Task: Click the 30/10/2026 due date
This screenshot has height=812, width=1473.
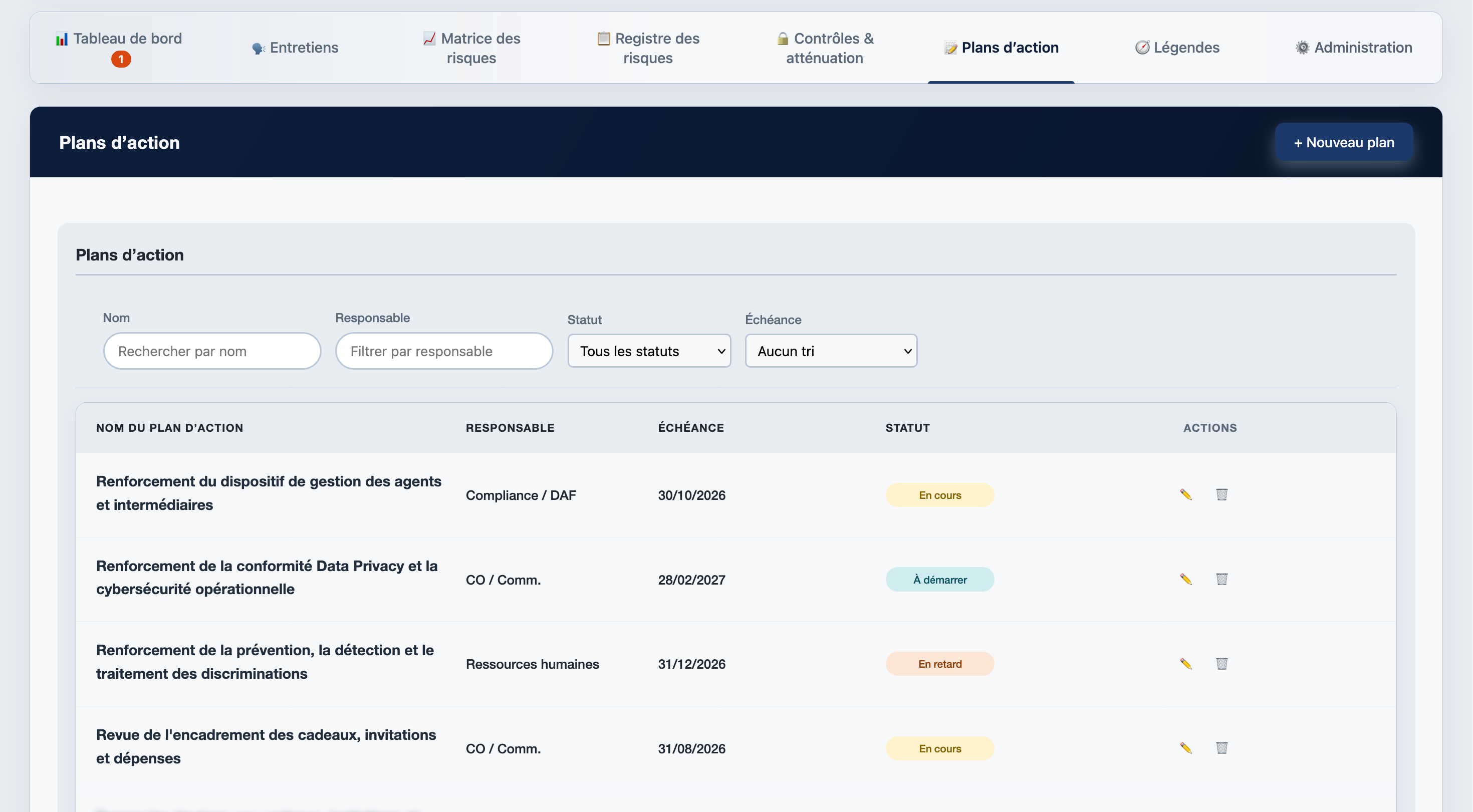Action: pos(692,495)
